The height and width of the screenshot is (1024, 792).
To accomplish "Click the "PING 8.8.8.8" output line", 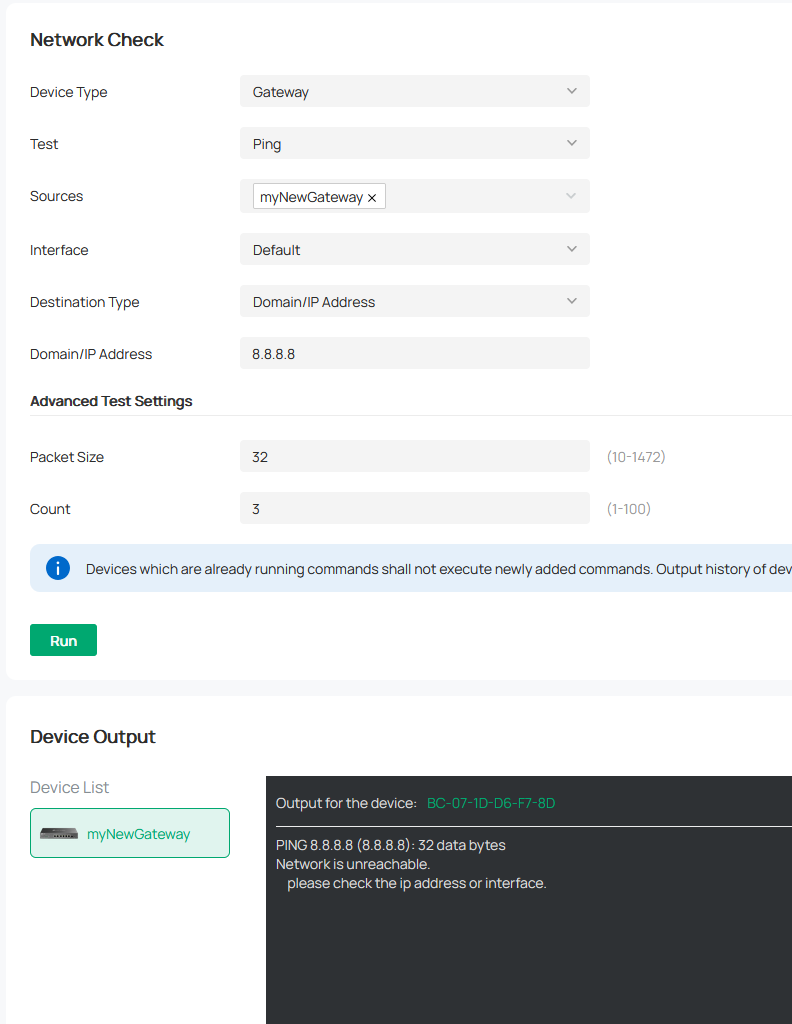I will pos(390,845).
